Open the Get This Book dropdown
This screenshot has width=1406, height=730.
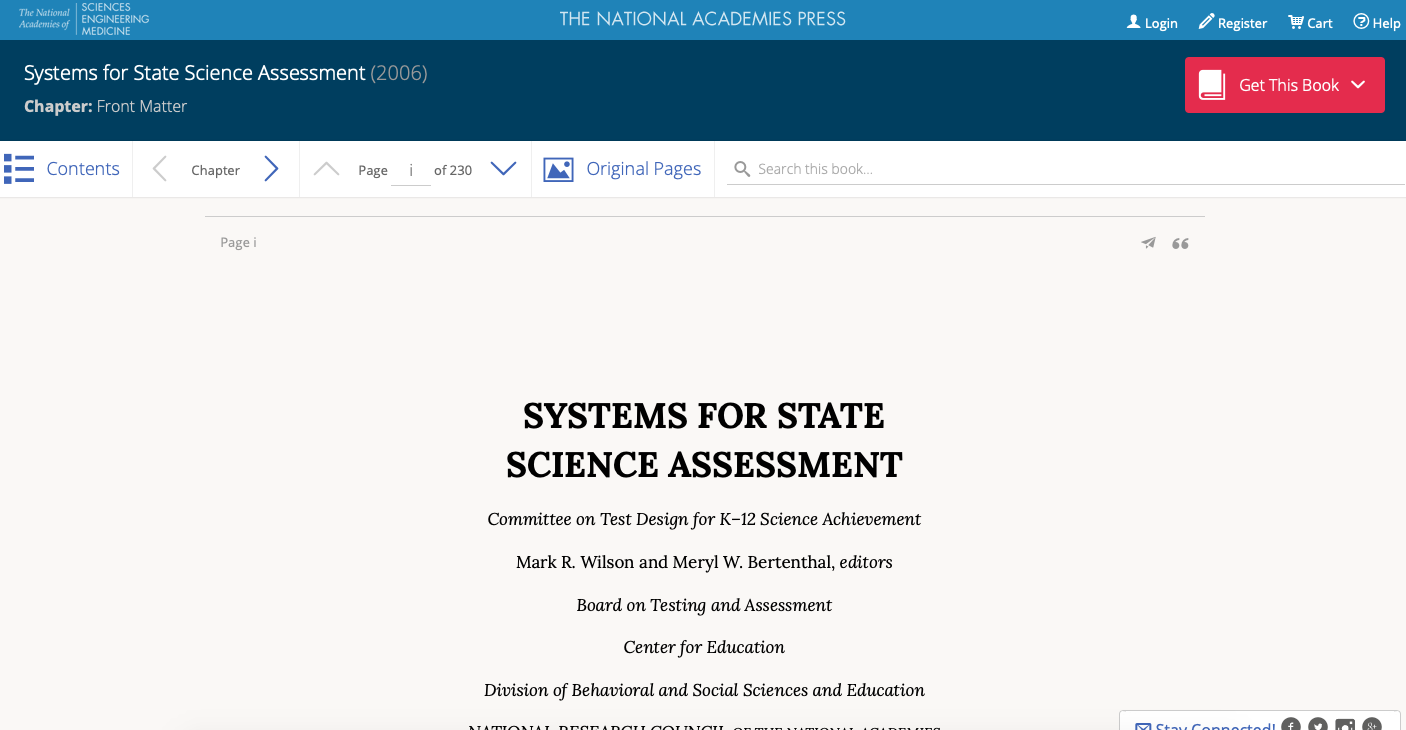click(x=1285, y=85)
